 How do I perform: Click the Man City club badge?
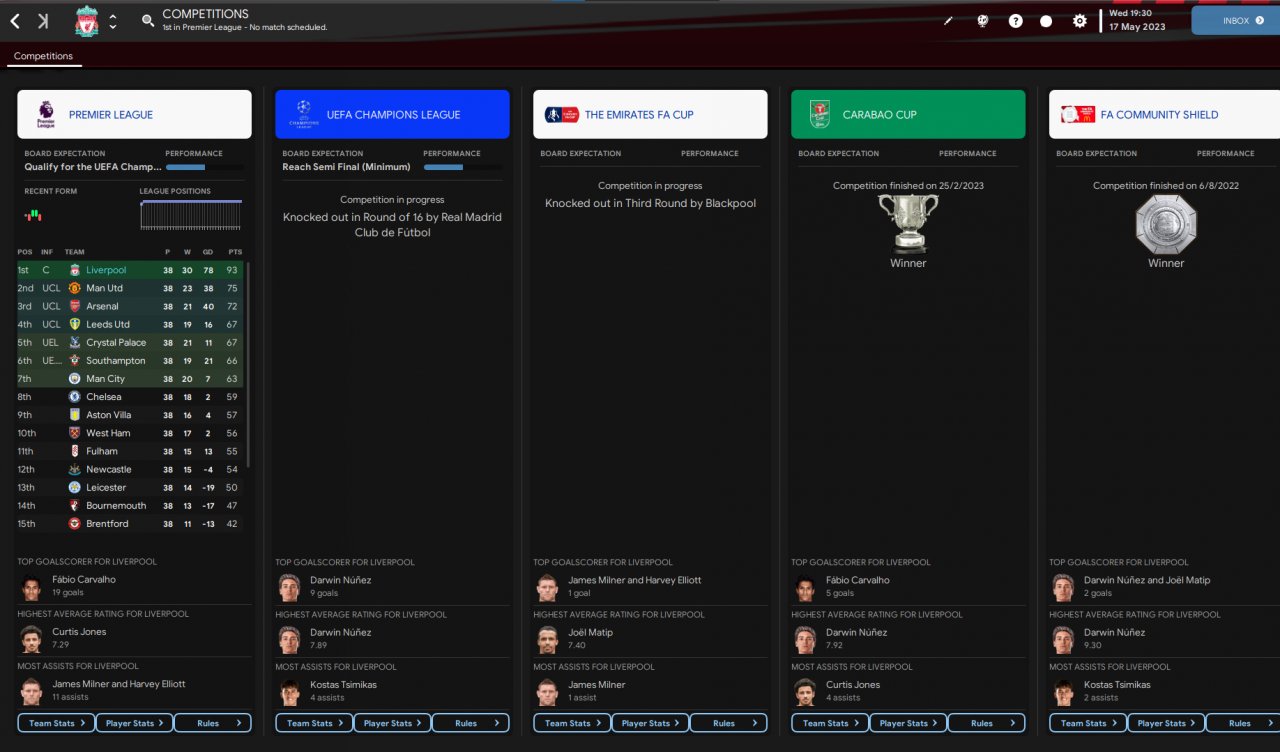74,379
